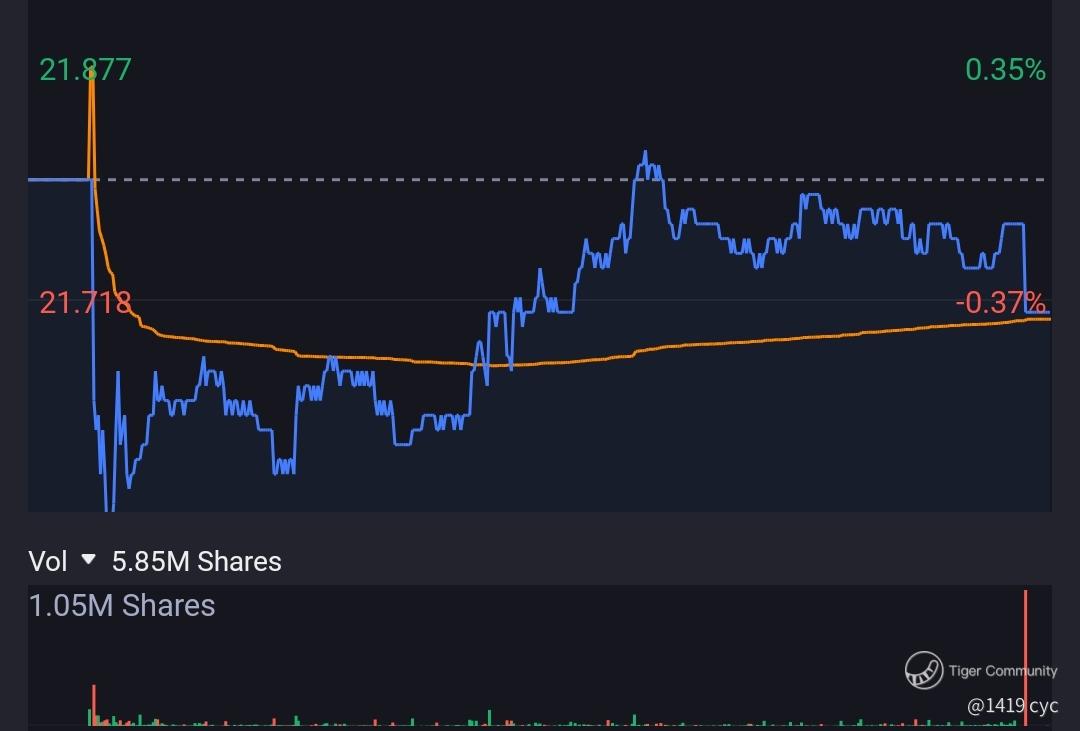Click the red volume bar near market open
Viewport: 1080px width, 731px height.
[94, 705]
